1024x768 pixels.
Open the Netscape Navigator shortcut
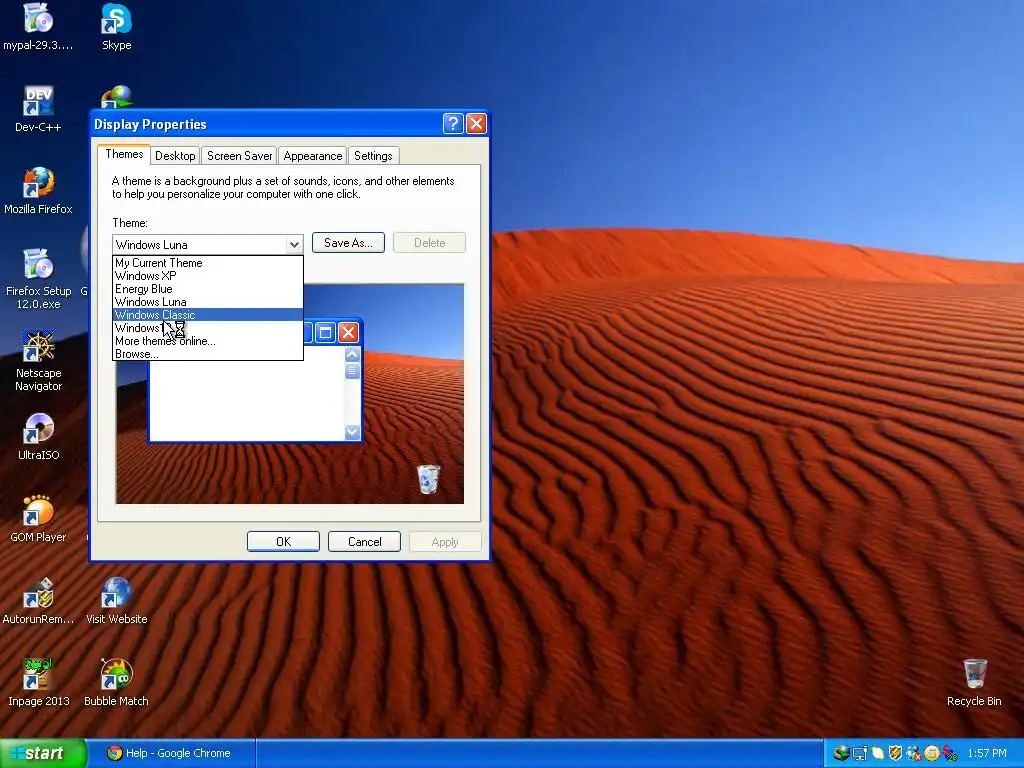(38, 361)
